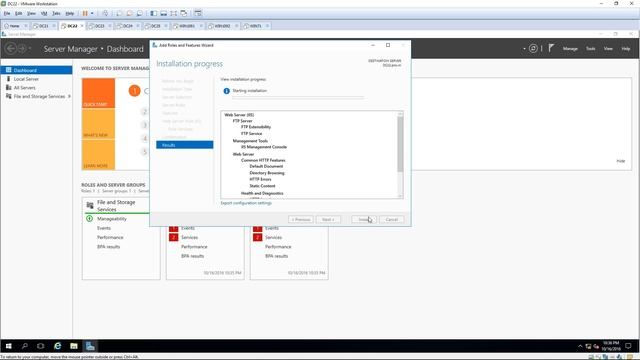The width and height of the screenshot is (640, 360).
Task: Click the Install button in the wizard
Action: pyautogui.click(x=364, y=220)
